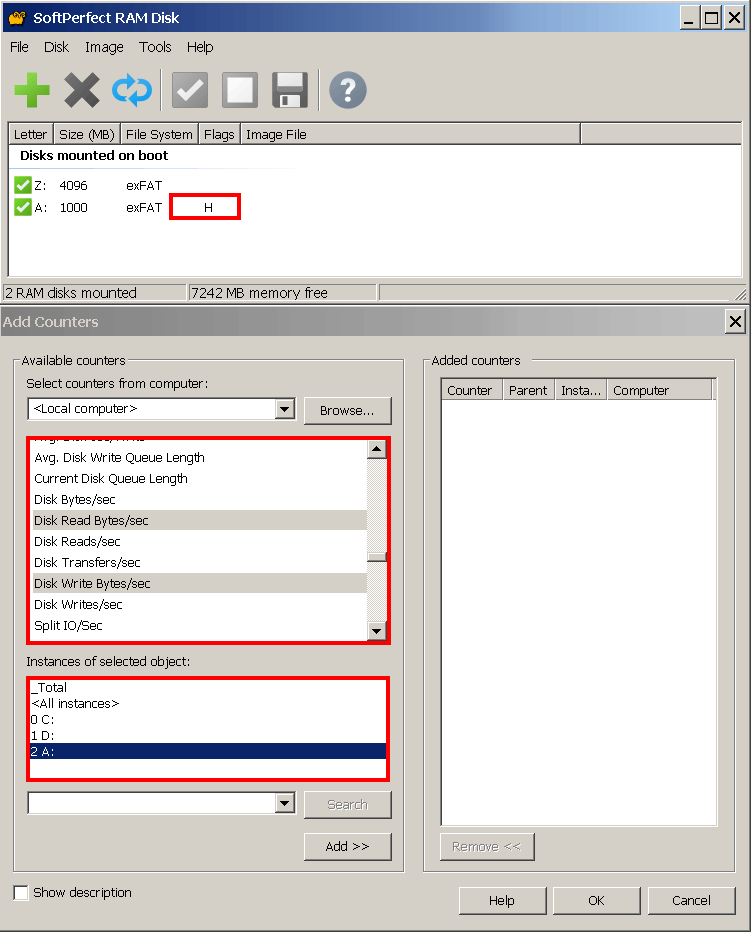Click the File System column header

click(x=159, y=134)
